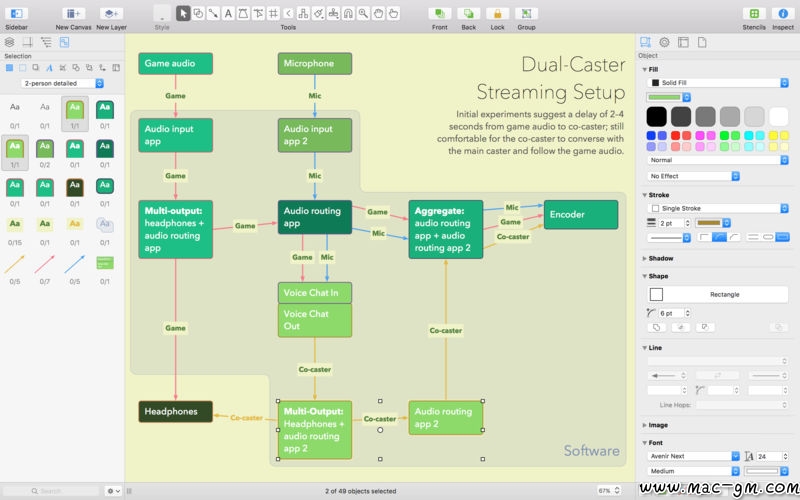Viewport: 800px width, 500px height.
Task: Select the Point editor tool
Action: coord(258,14)
